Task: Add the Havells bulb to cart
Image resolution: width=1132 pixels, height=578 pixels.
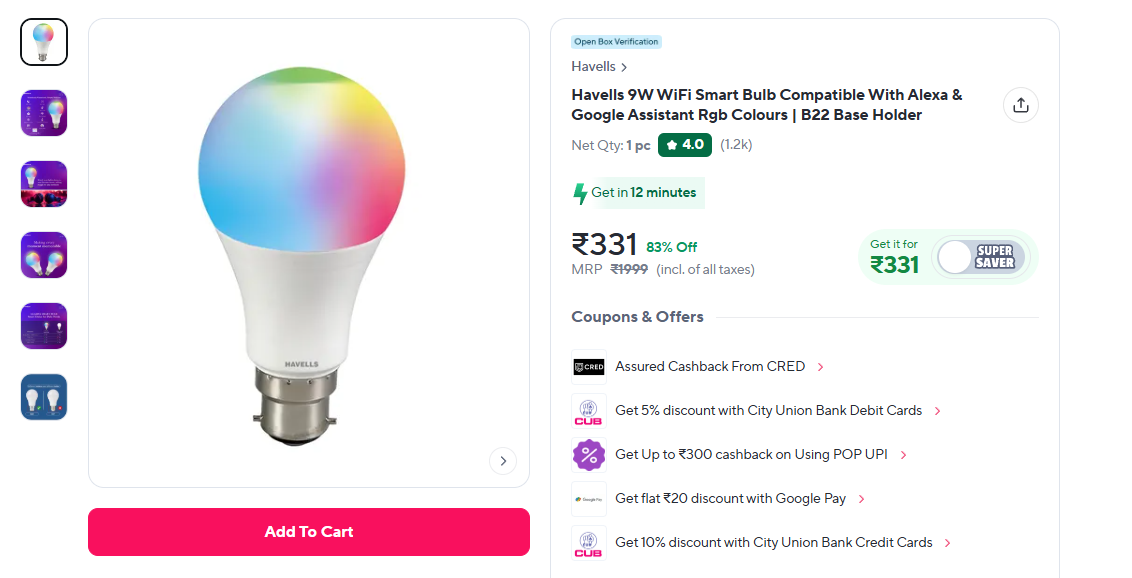Action: (x=309, y=532)
